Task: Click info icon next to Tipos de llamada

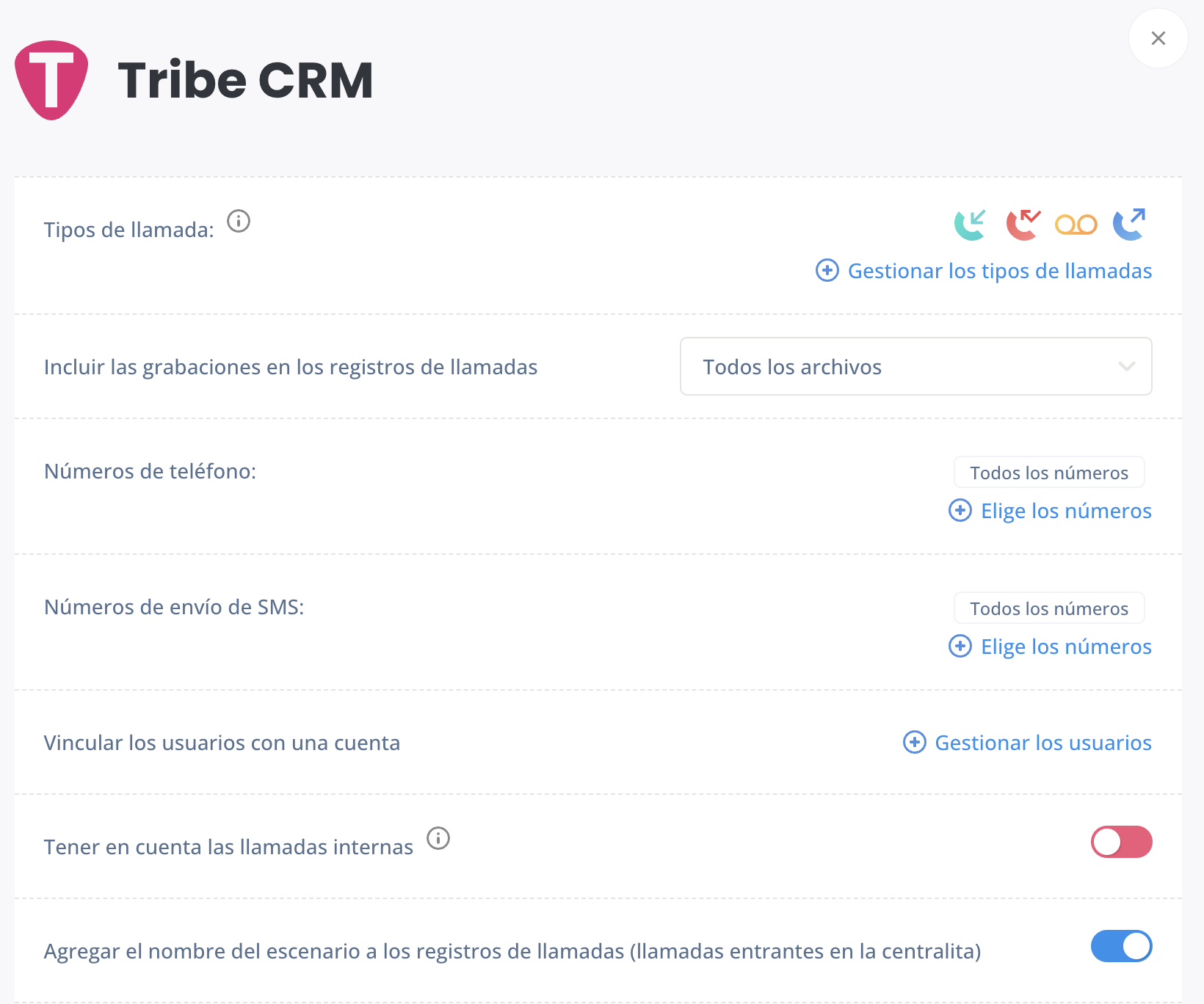Action: (x=239, y=221)
